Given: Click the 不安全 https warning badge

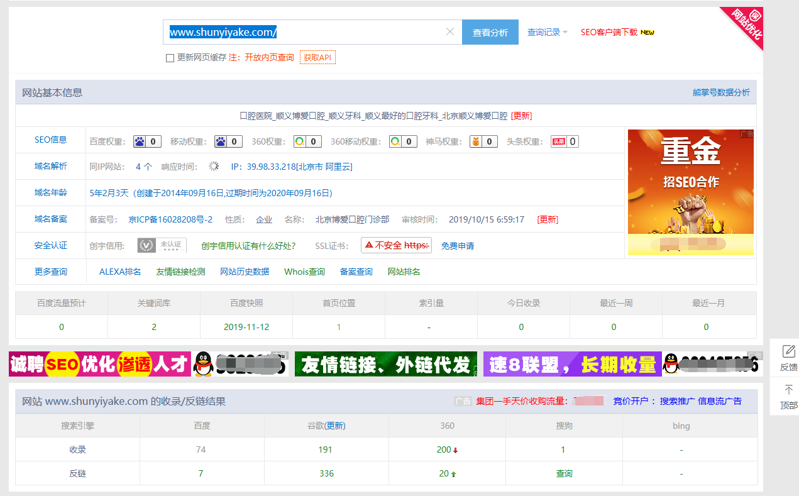Looking at the screenshot, I should pyautogui.click(x=396, y=245).
